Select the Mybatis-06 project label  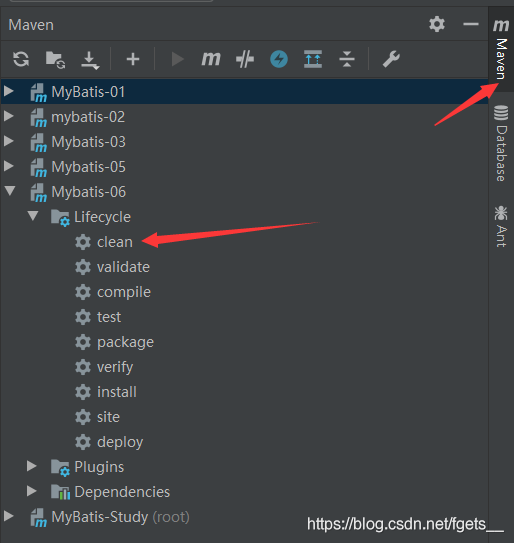tap(88, 192)
